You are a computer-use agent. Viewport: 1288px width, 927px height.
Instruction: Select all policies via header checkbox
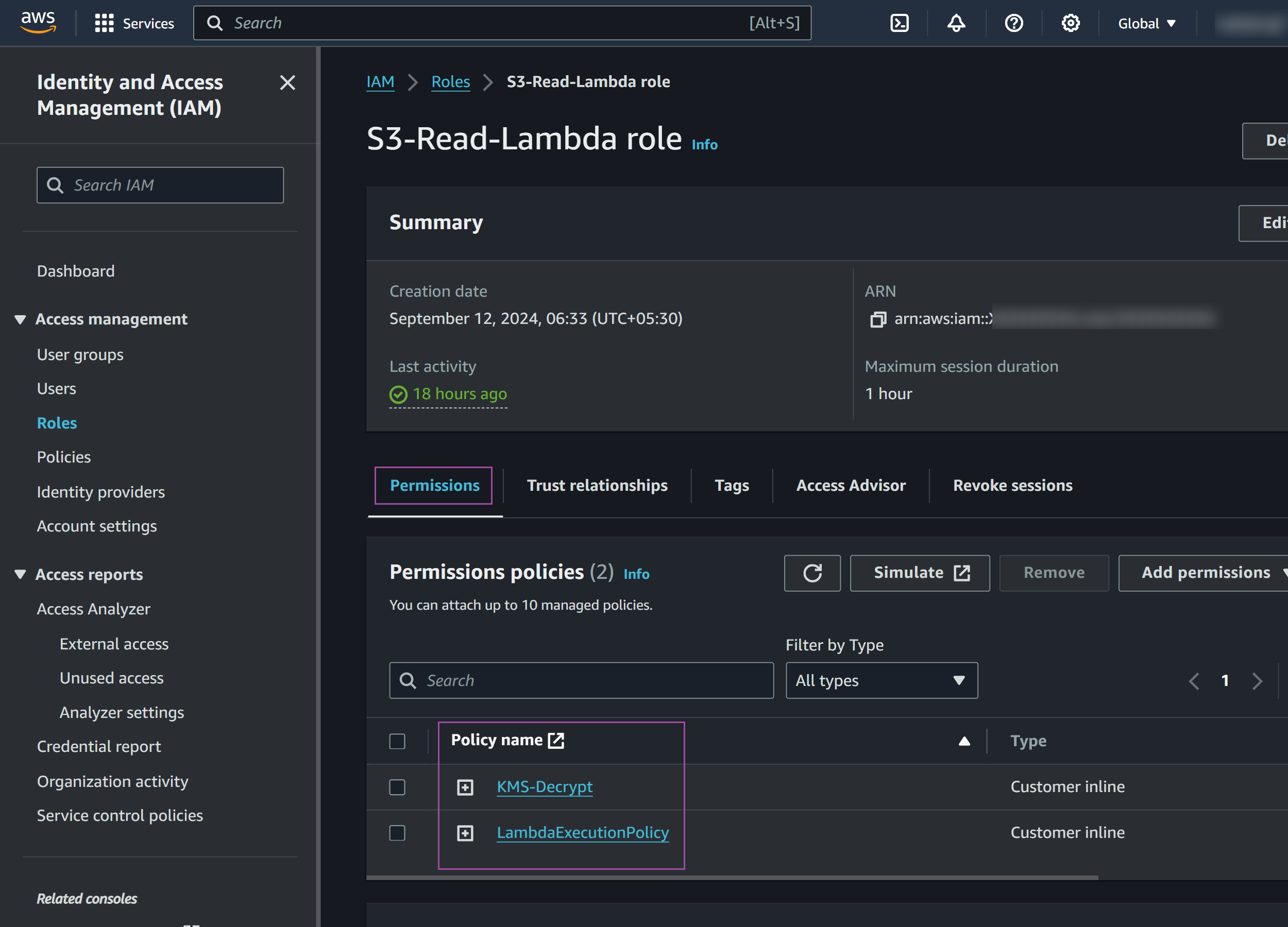(397, 741)
